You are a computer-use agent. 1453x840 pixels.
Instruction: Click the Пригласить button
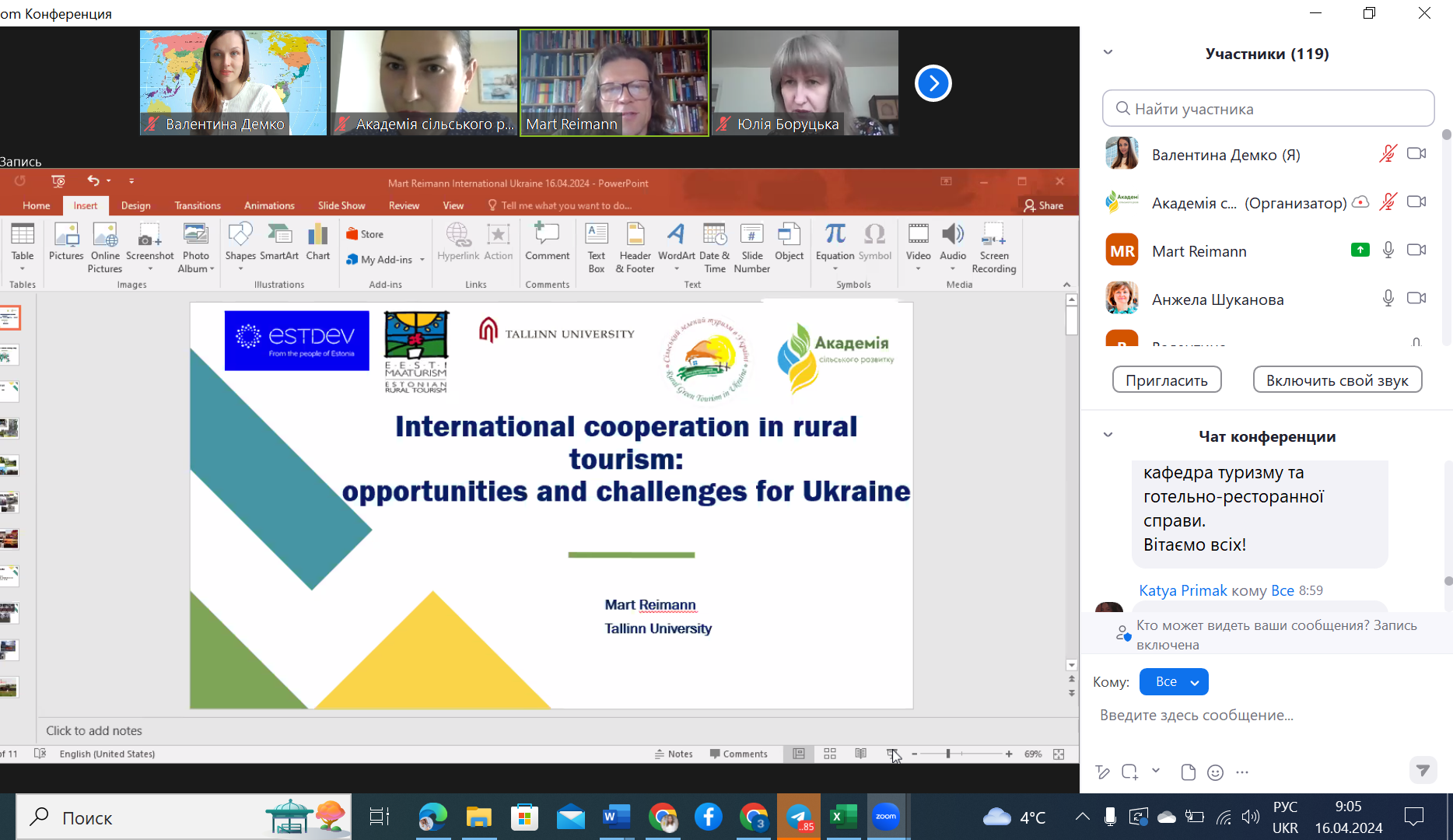(1167, 380)
